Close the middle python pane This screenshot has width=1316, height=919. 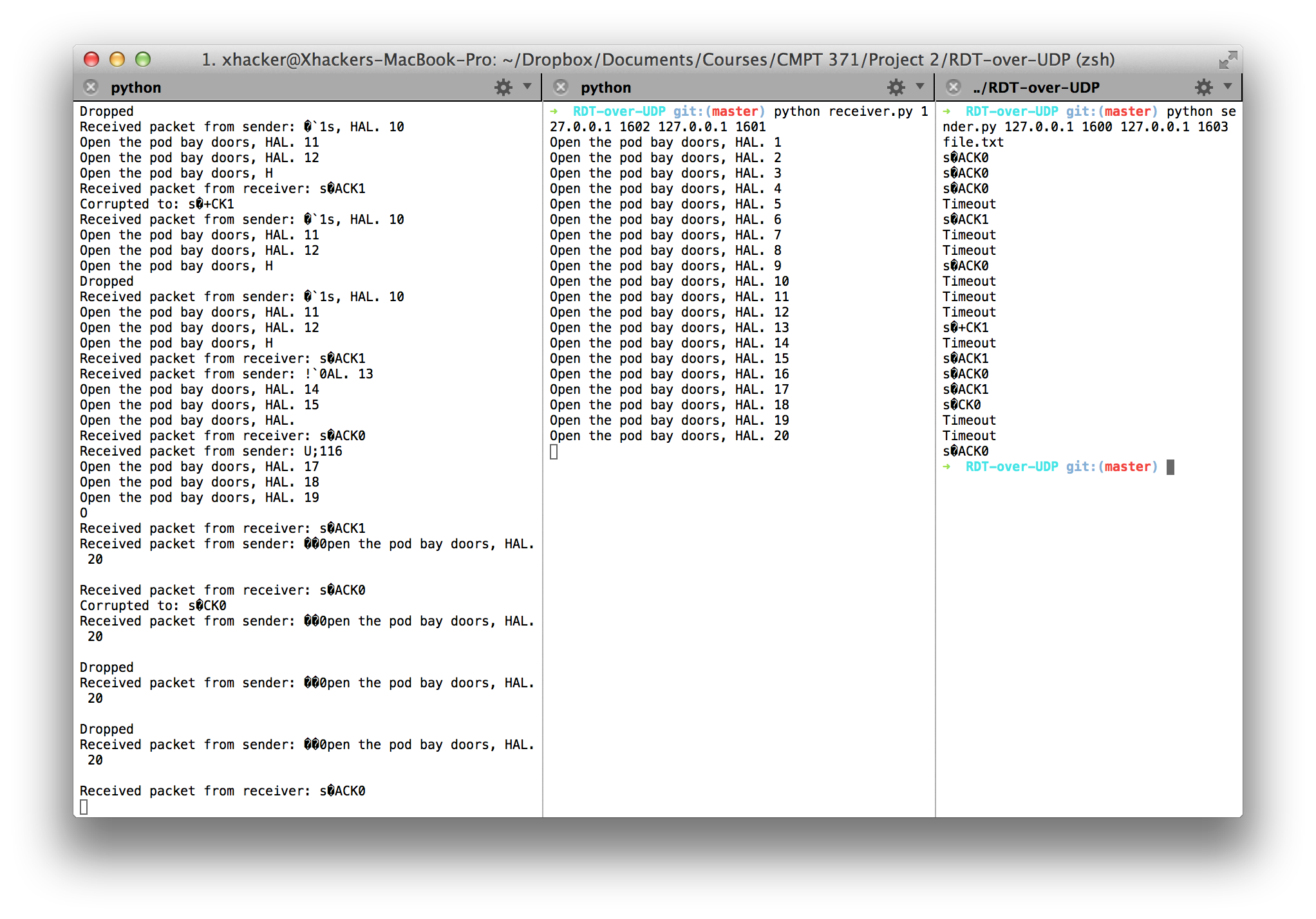point(561,87)
